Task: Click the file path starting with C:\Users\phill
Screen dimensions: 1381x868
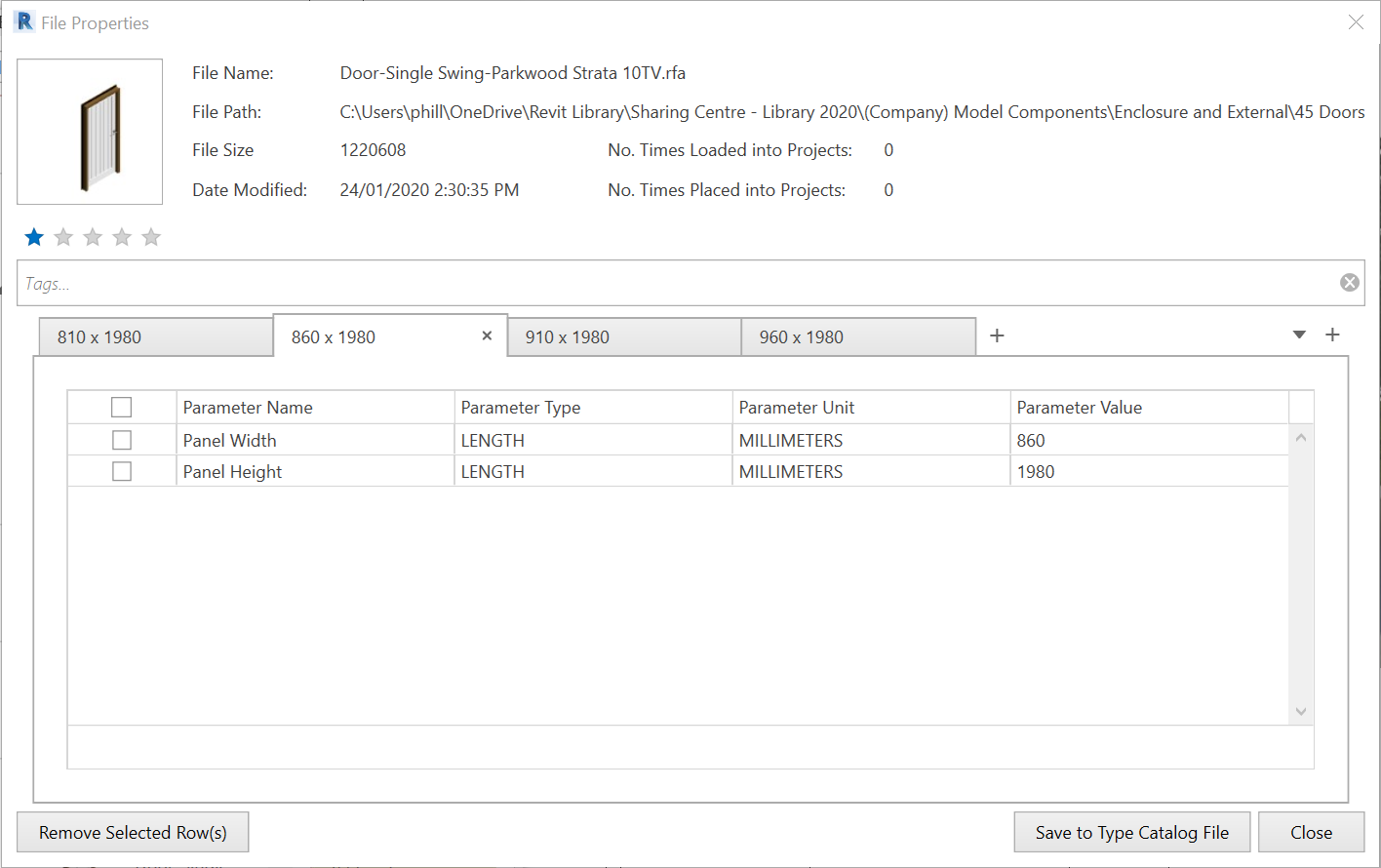Action: coord(852,112)
